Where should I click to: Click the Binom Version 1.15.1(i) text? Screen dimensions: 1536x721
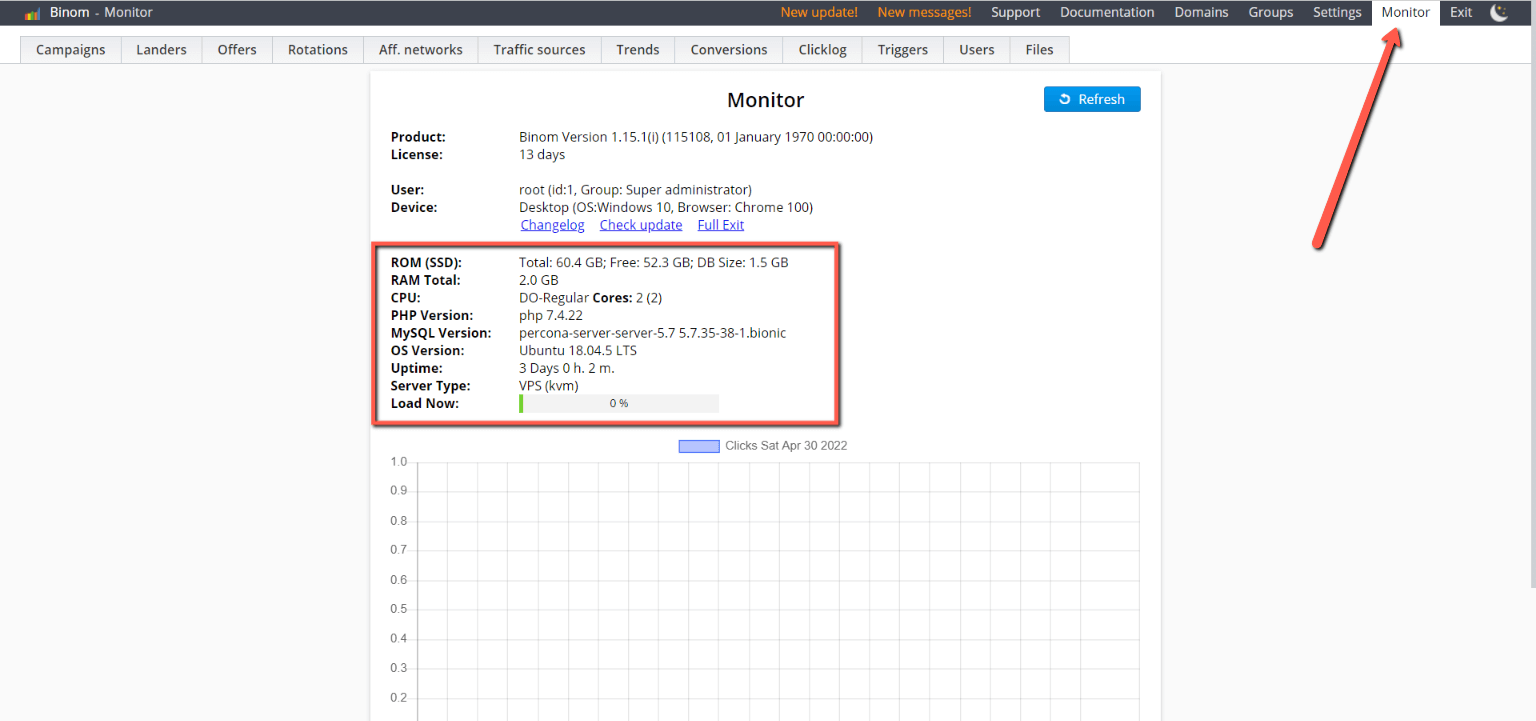[x=696, y=137]
